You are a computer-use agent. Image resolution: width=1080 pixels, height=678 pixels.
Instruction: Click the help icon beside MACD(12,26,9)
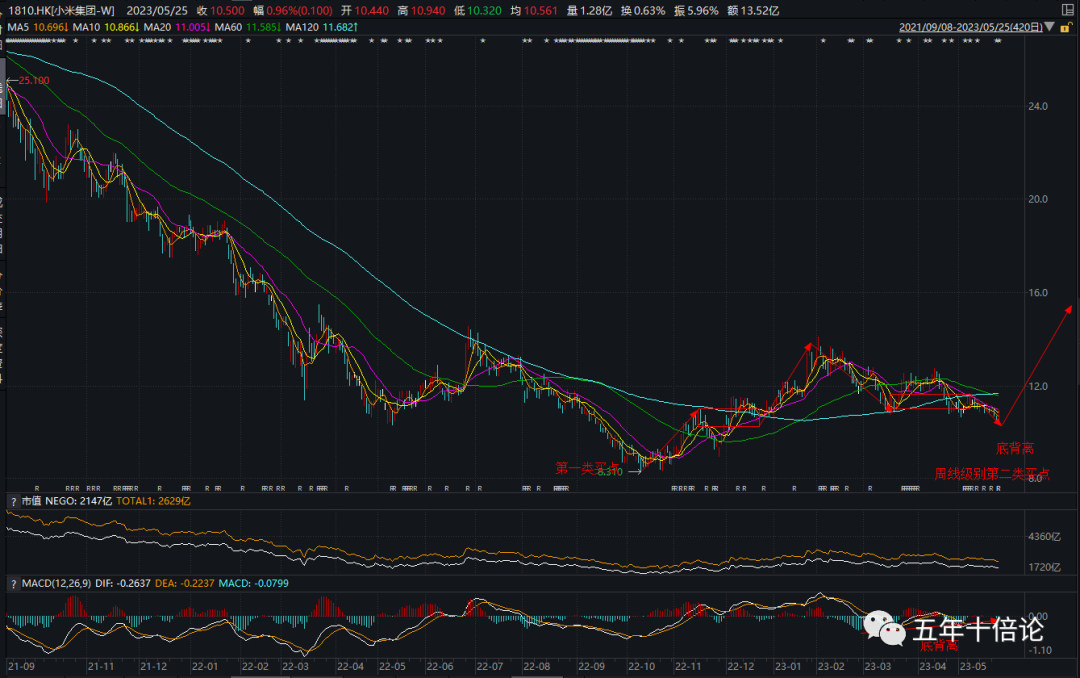coord(12,583)
